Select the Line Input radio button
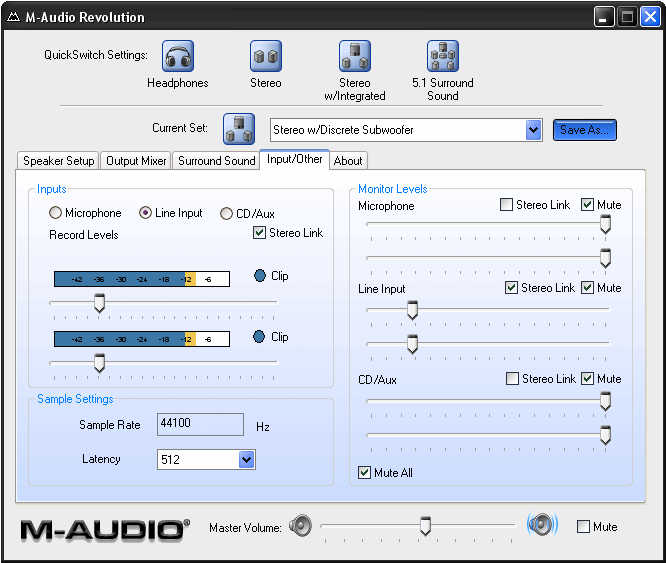 pos(145,213)
